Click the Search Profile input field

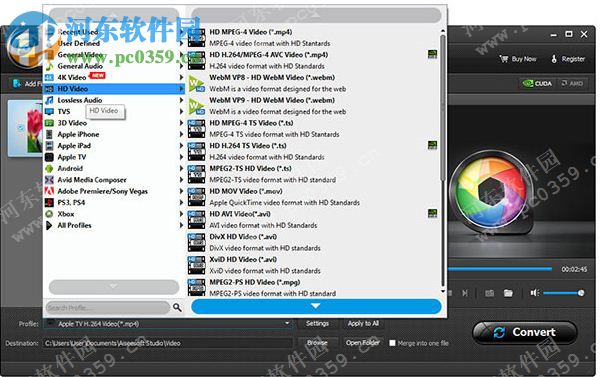[108, 308]
